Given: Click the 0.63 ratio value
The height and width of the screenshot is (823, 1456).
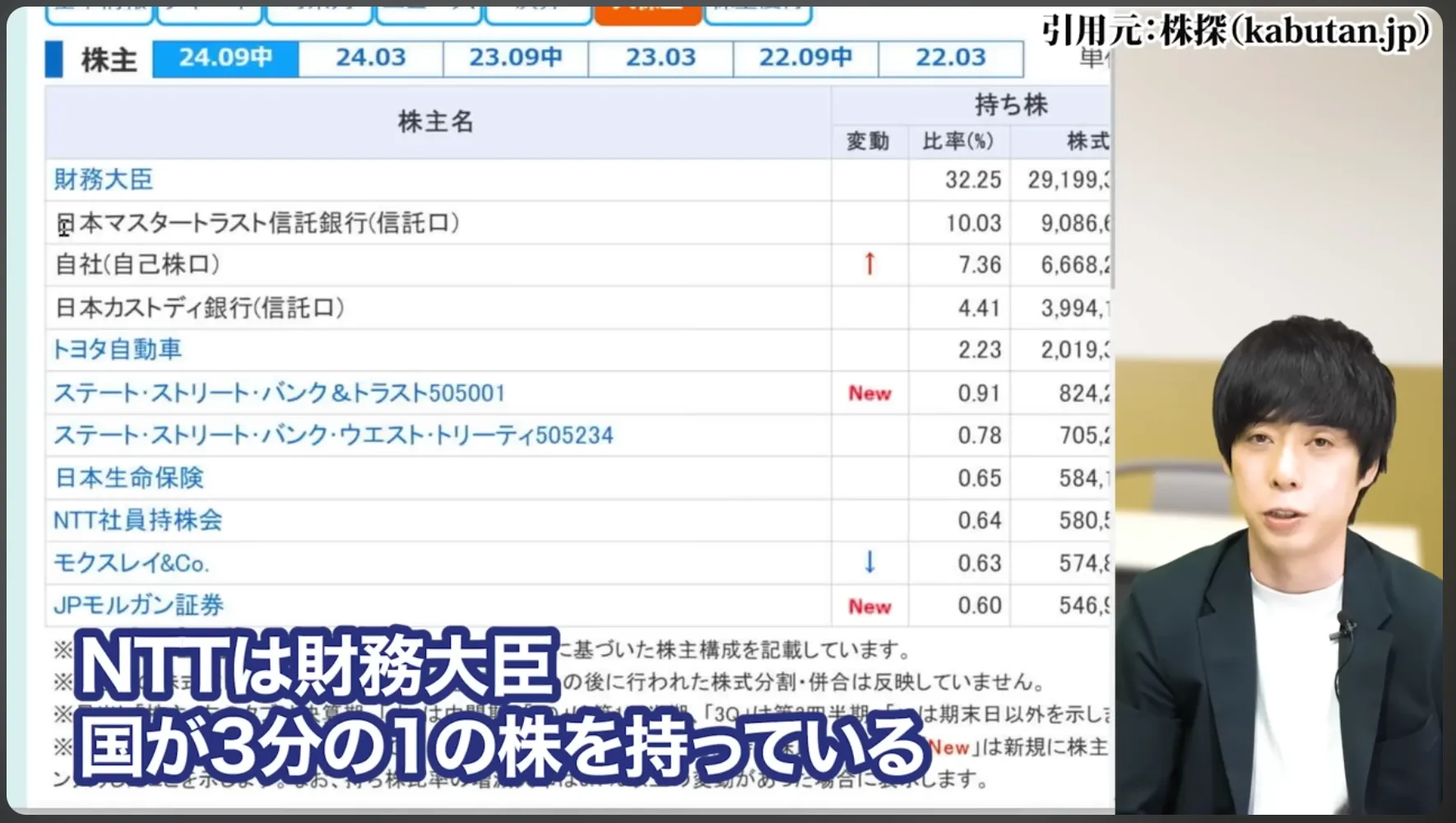Looking at the screenshot, I should [979, 564].
